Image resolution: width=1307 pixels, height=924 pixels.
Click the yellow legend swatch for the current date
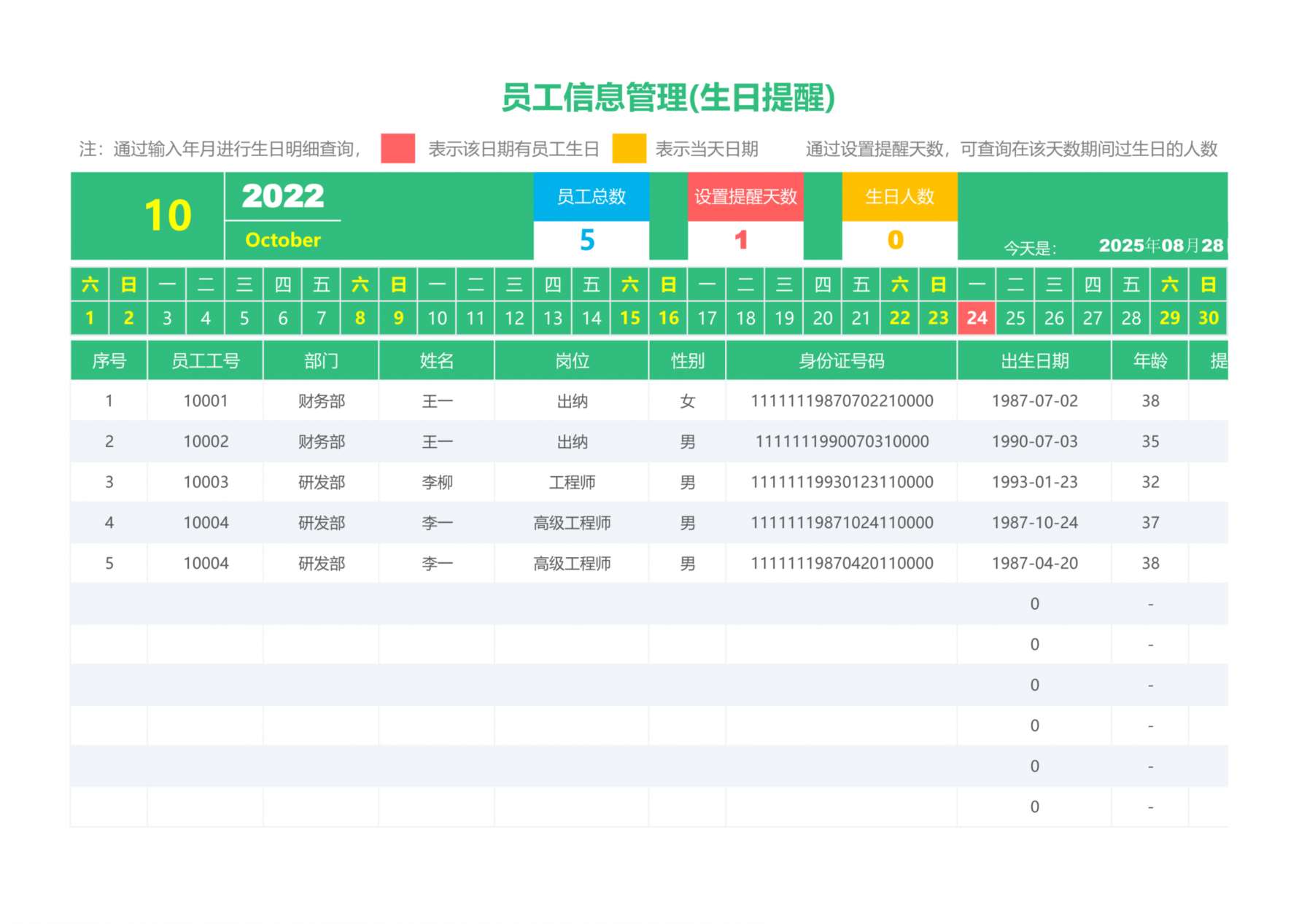coord(629,149)
